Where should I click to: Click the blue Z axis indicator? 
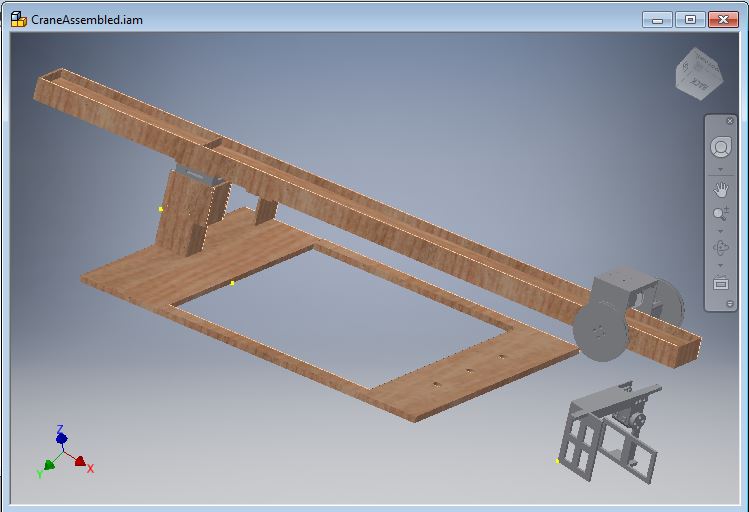(x=62, y=437)
